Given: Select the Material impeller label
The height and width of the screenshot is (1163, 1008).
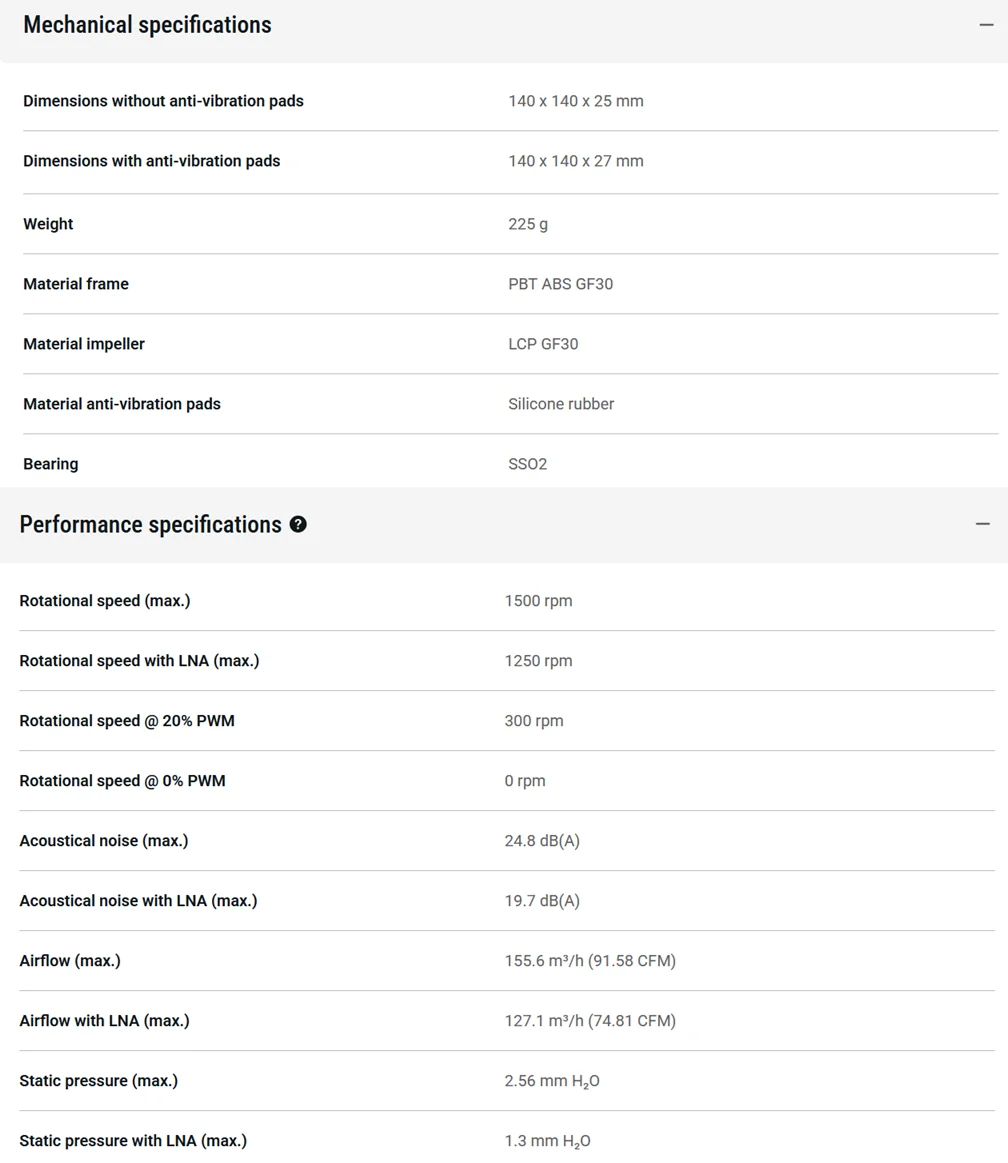Looking at the screenshot, I should [84, 344].
